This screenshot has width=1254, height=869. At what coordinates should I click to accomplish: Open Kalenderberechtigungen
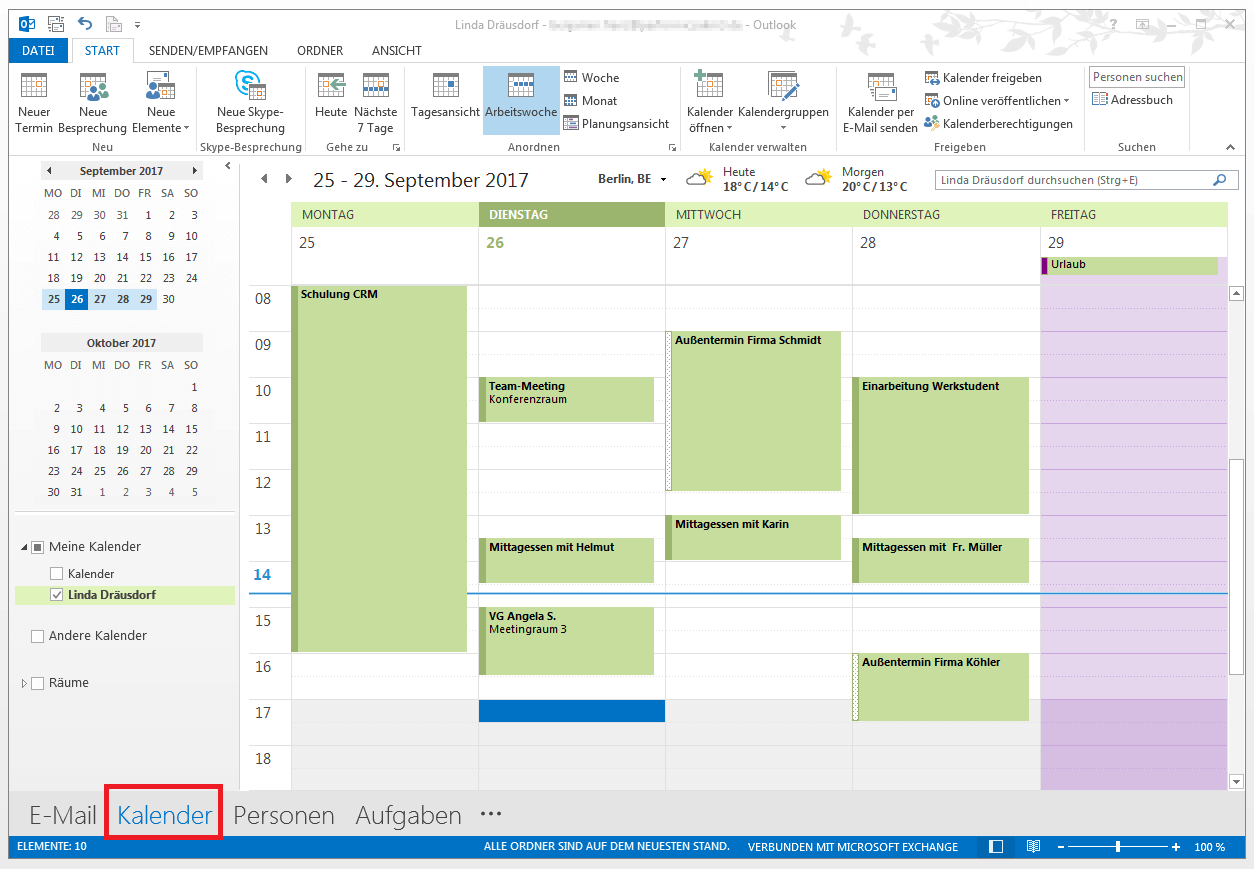(999, 124)
